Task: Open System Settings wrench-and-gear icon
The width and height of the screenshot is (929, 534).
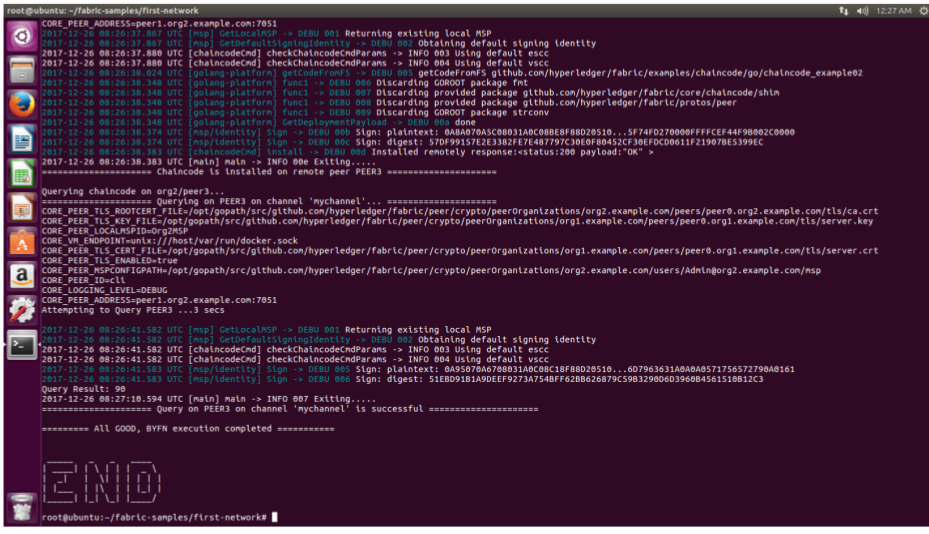Action: (x=22, y=311)
